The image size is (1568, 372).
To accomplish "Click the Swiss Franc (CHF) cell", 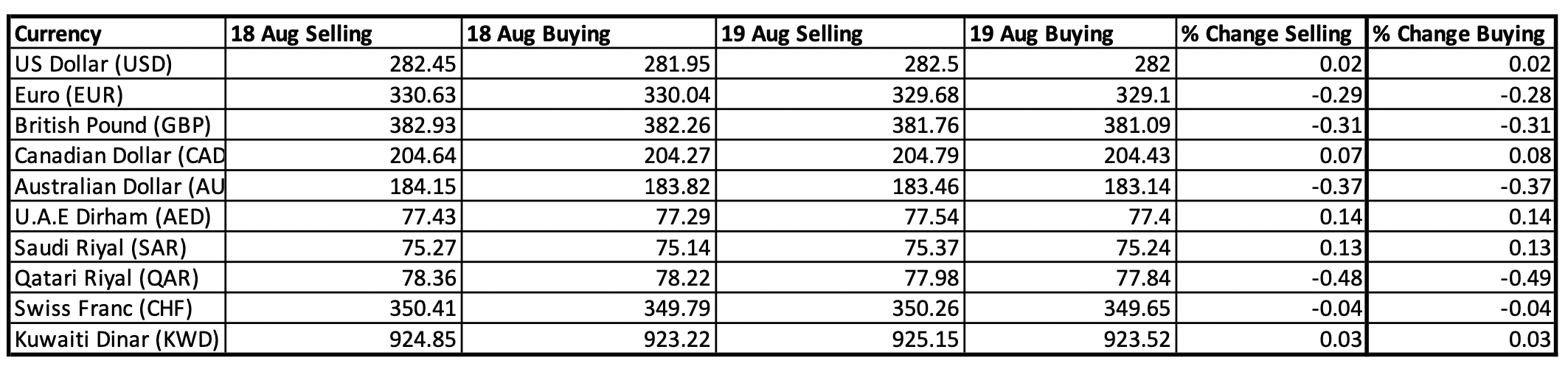I will (118, 309).
